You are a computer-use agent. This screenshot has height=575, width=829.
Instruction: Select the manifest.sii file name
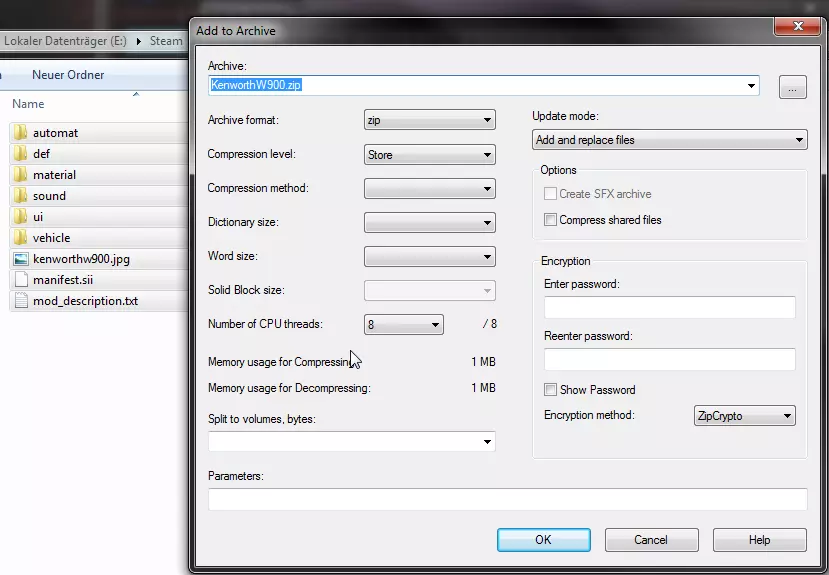(63, 280)
